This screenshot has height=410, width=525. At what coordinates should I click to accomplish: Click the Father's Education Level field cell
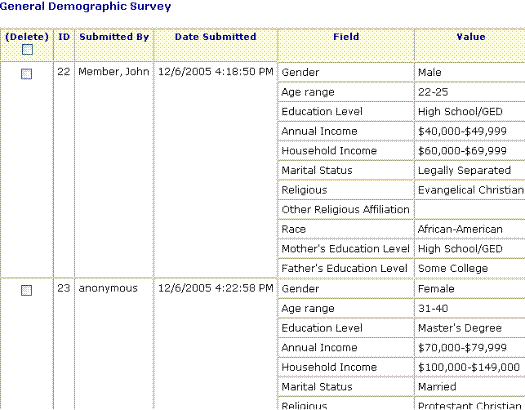pos(346,268)
